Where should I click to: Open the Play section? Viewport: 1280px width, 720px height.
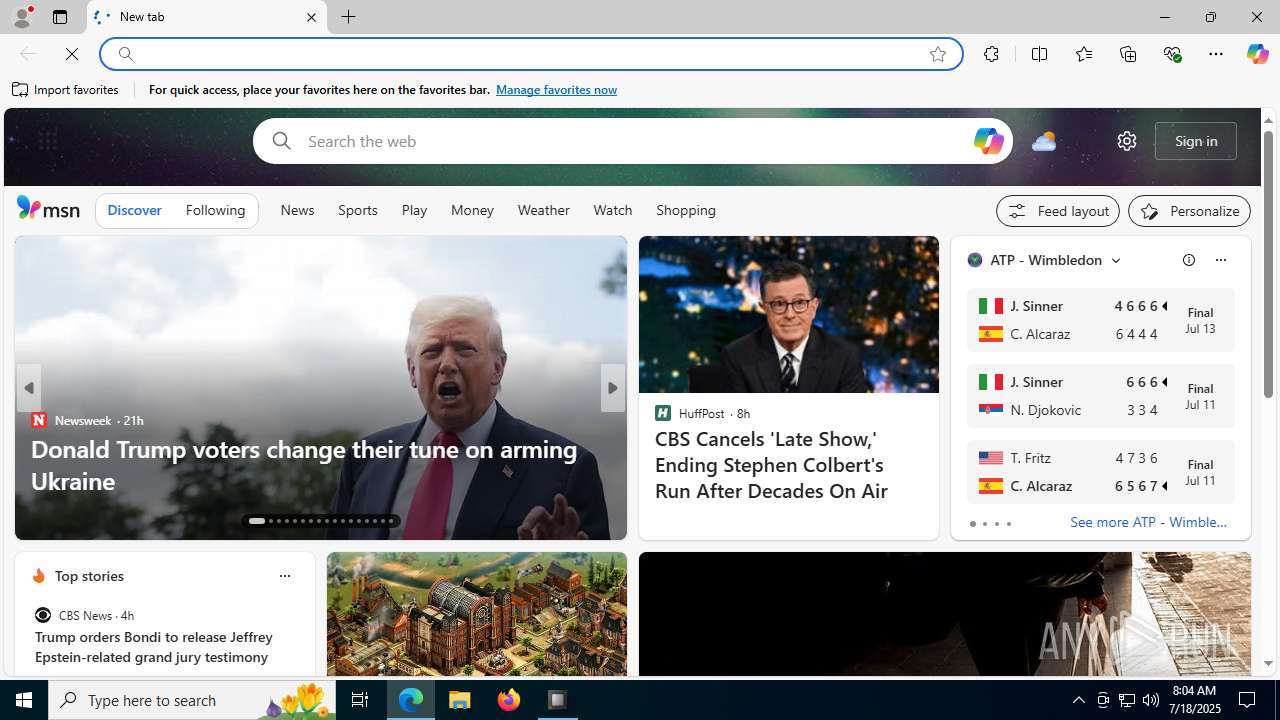pos(414,211)
